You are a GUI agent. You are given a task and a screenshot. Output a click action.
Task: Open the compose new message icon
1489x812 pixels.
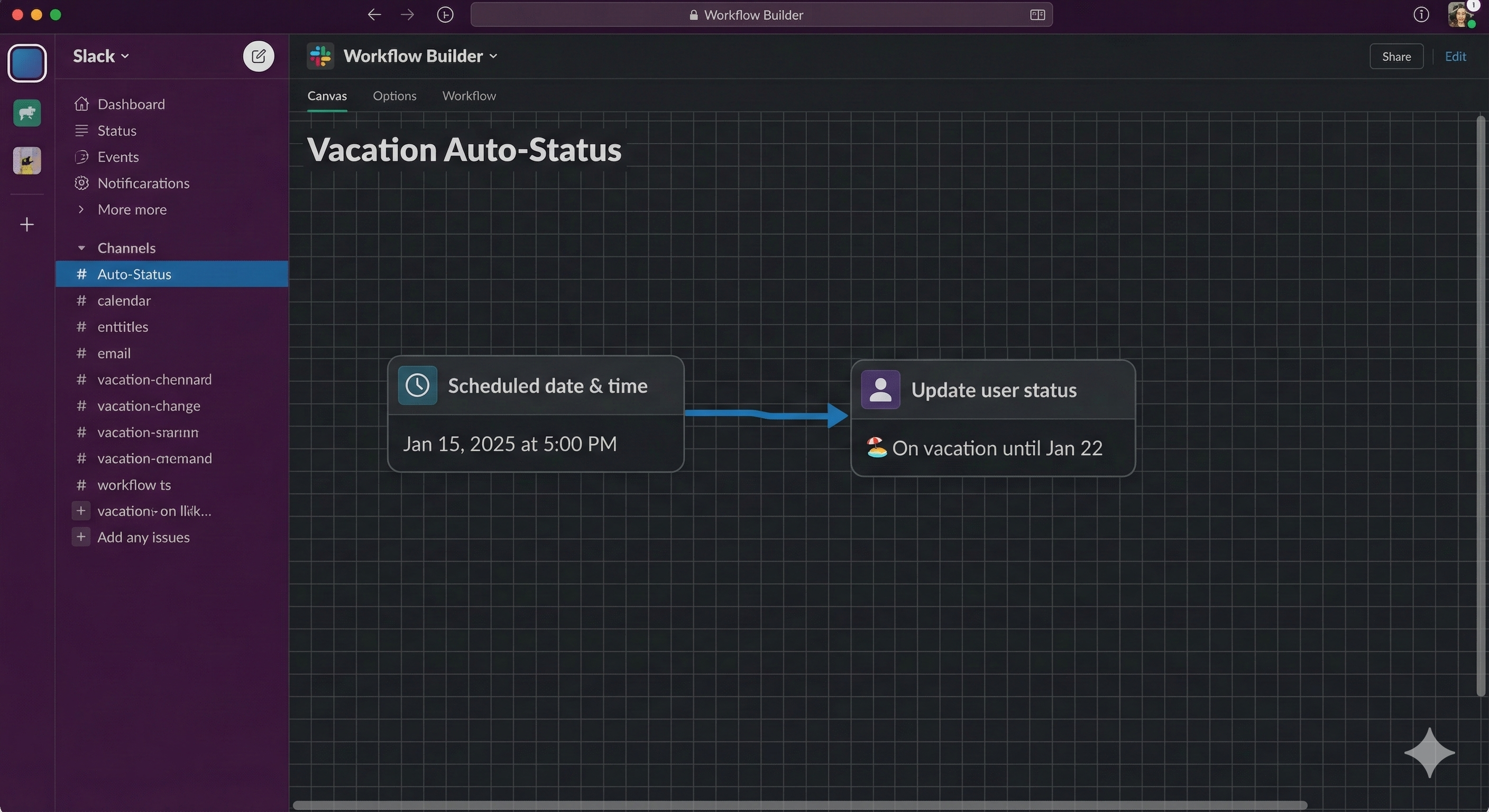point(259,56)
